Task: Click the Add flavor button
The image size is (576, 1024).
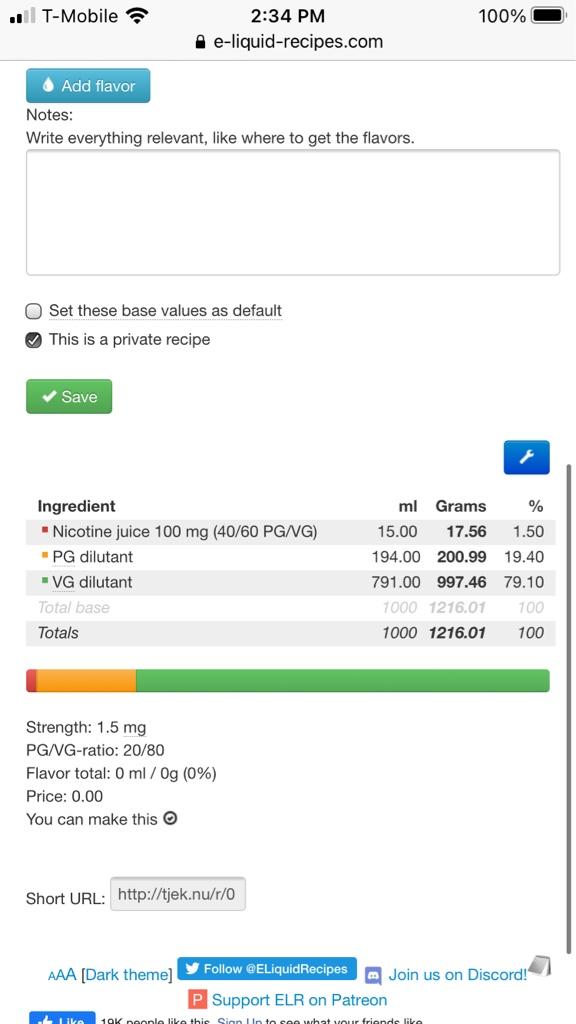Action: (88, 86)
